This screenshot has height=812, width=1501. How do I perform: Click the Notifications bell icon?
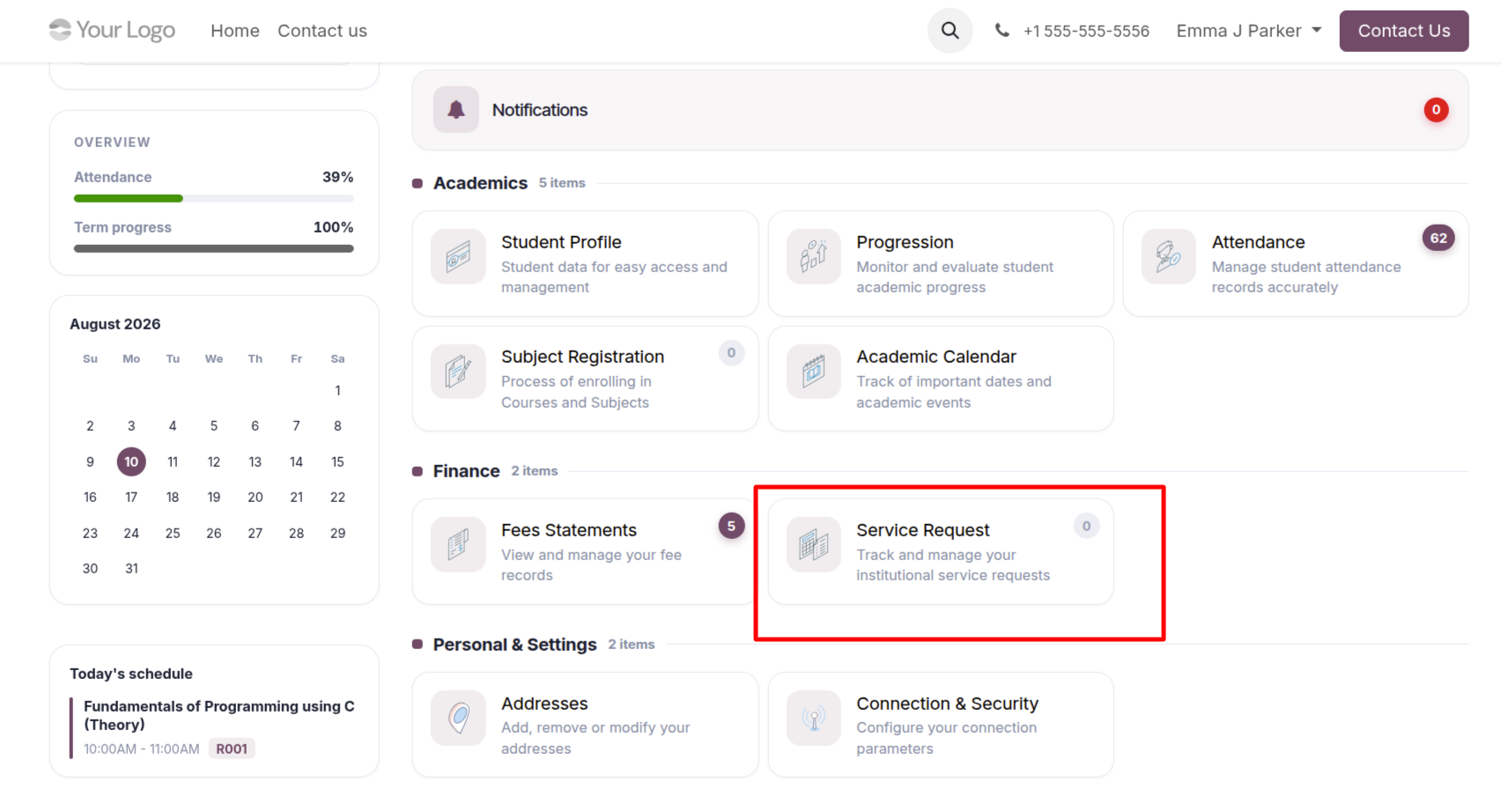455,110
